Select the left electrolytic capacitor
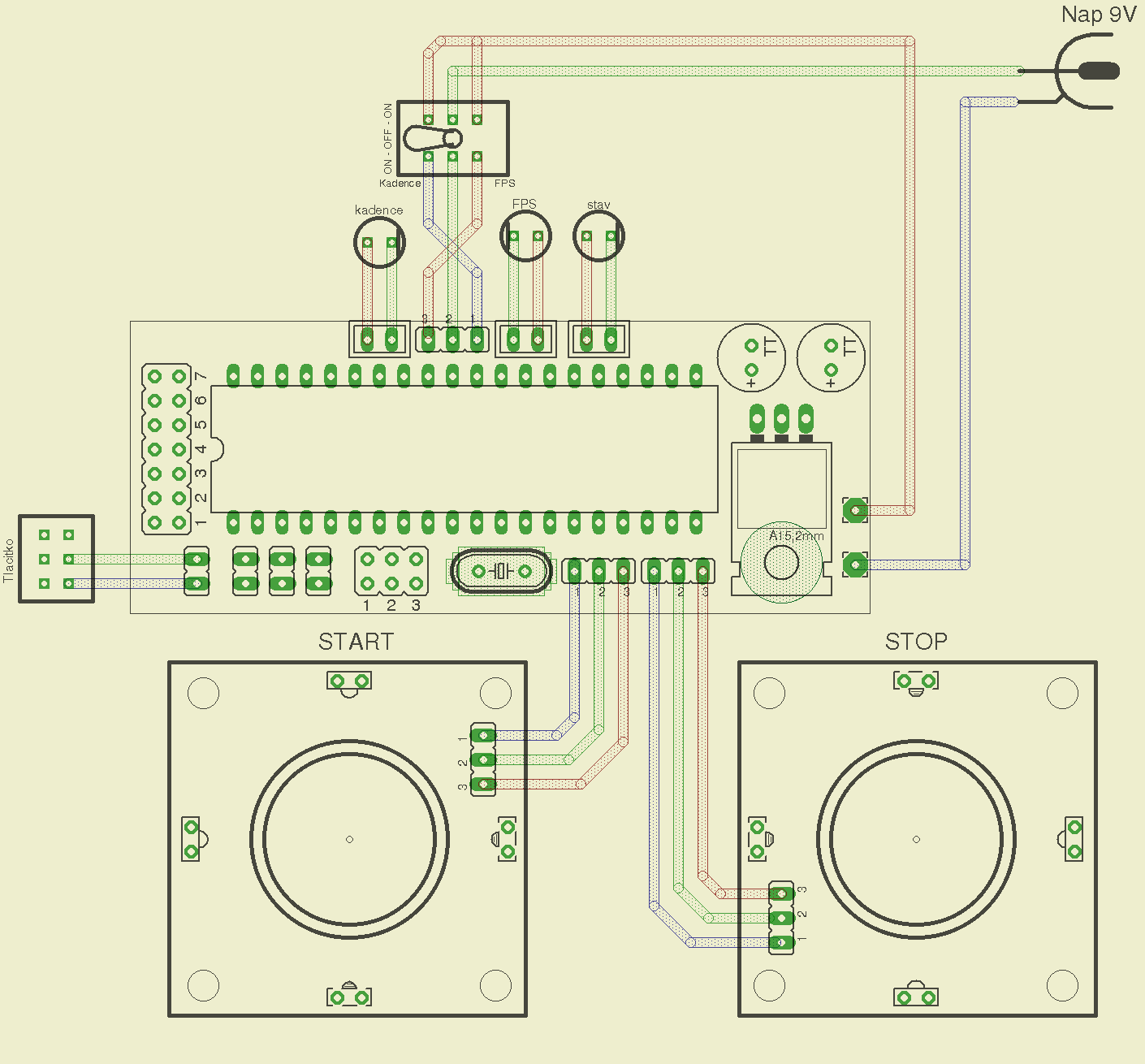1145x1064 pixels. [751, 357]
